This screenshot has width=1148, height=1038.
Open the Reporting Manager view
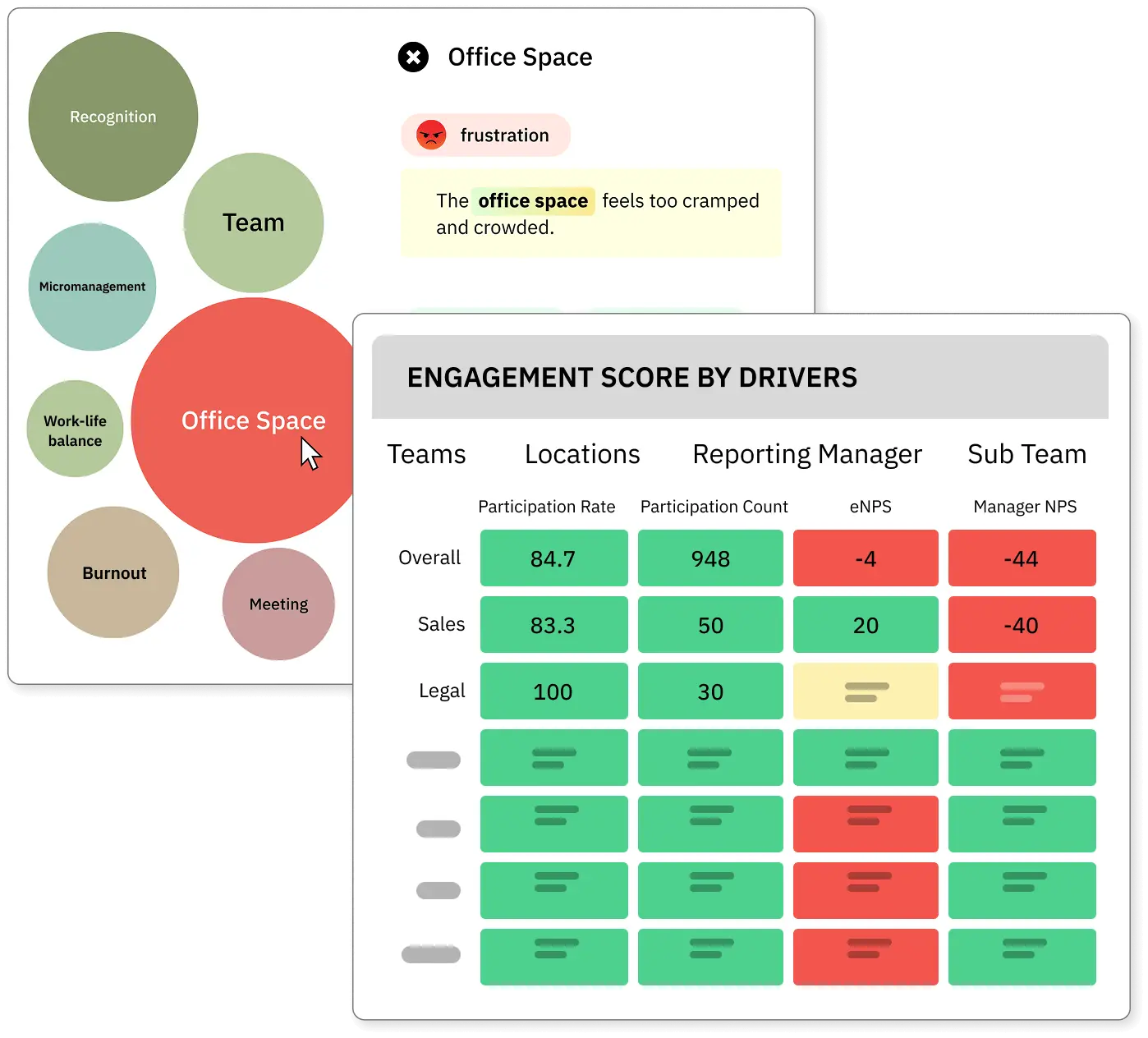click(806, 454)
